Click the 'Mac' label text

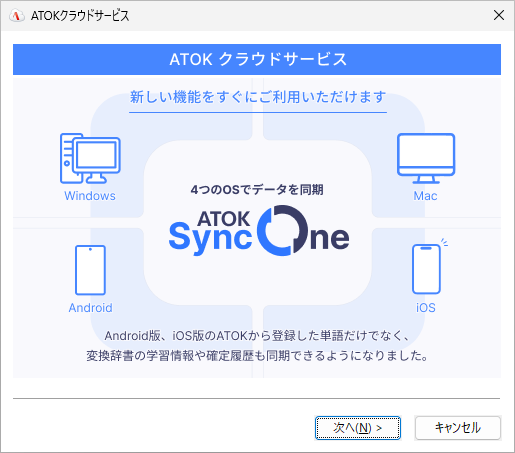pyautogui.click(x=425, y=196)
